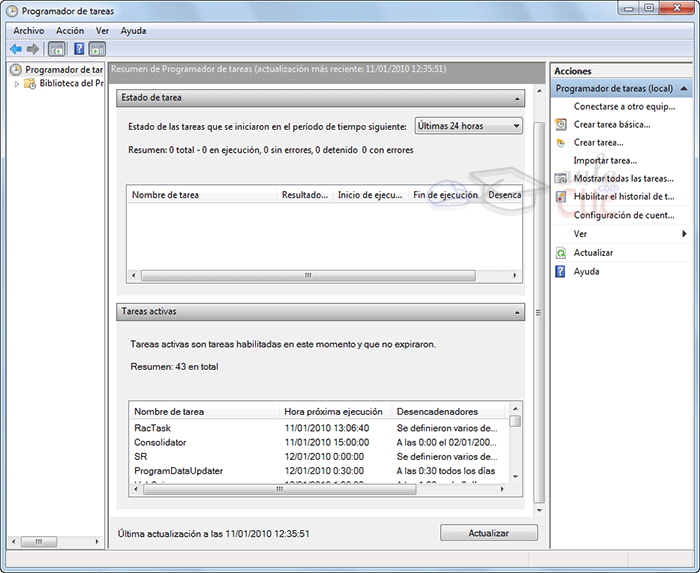Collapse the Tareas activas section
The width and height of the screenshot is (700, 573).
[516, 312]
